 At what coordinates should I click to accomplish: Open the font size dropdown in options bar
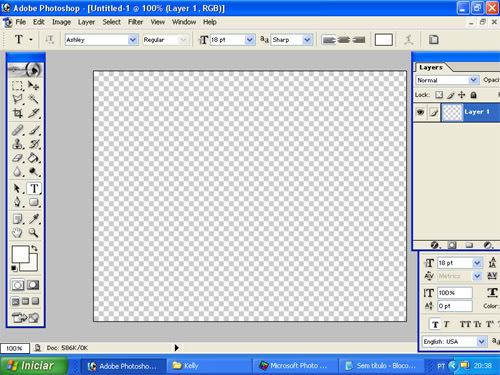[250, 40]
